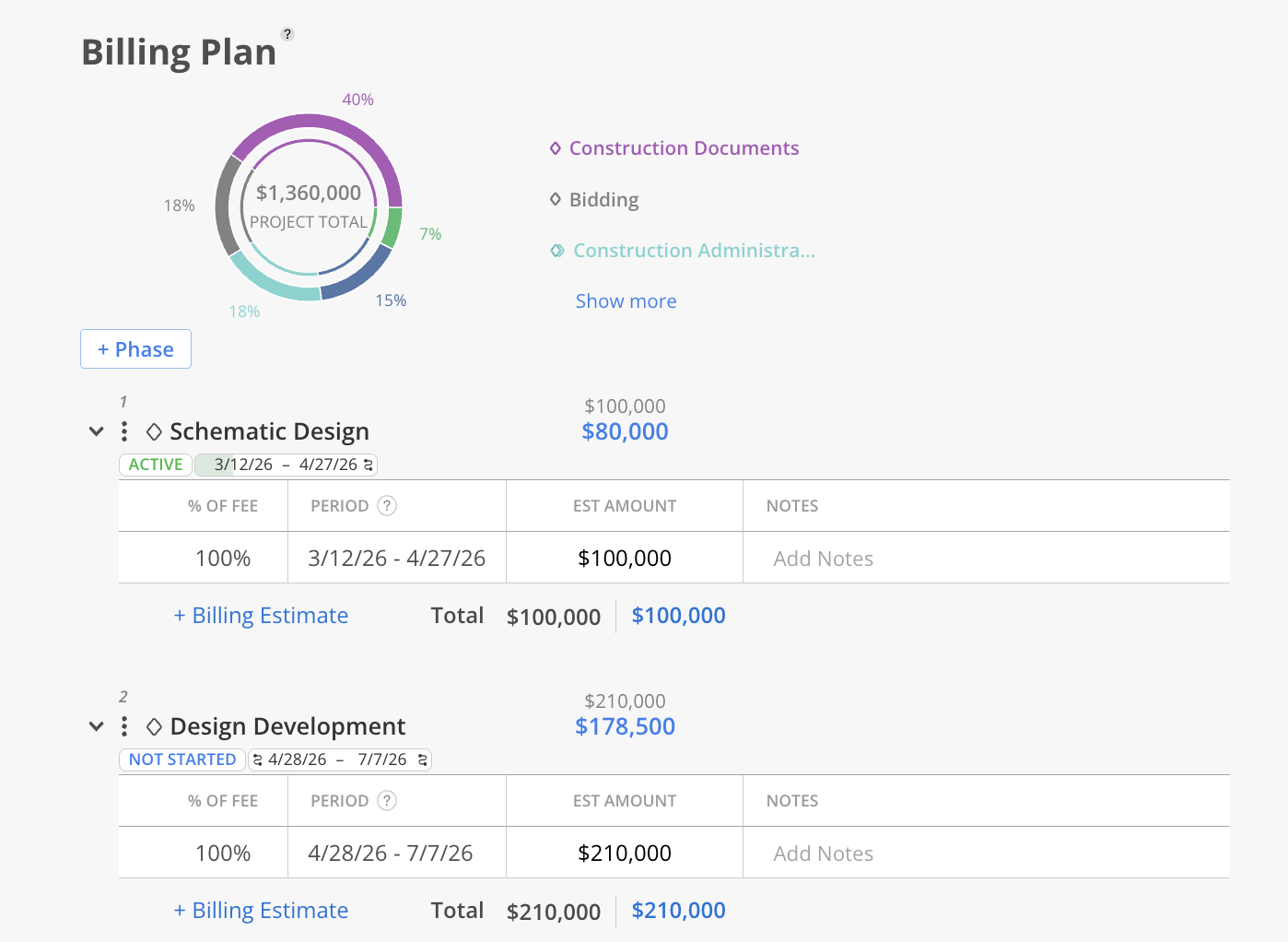Viewport: 1288px width, 942px height.
Task: Click the link icon after 4/27/26 date
Action: tap(369, 465)
